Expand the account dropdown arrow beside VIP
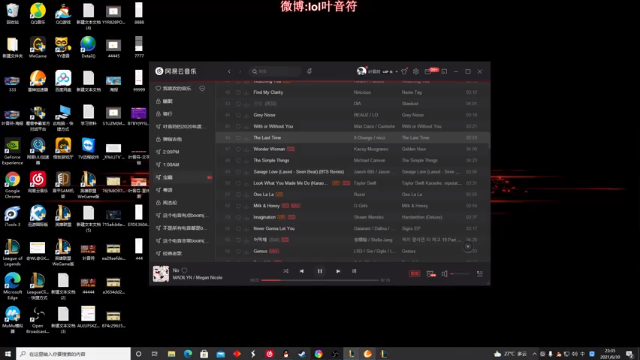The width and height of the screenshot is (640, 360). [x=396, y=72]
